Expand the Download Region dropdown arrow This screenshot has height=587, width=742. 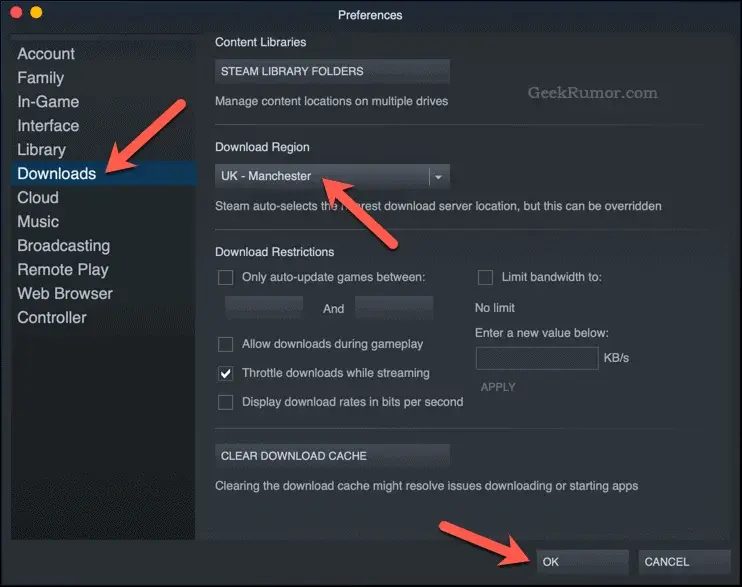(438, 177)
